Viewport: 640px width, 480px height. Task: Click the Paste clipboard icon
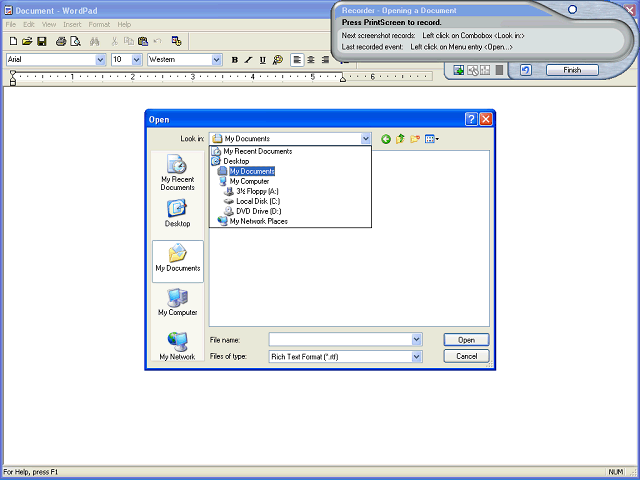[143, 41]
